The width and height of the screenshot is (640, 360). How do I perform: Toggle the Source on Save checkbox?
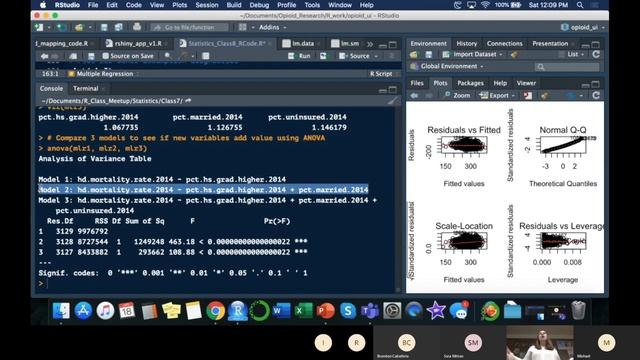[x=106, y=56]
